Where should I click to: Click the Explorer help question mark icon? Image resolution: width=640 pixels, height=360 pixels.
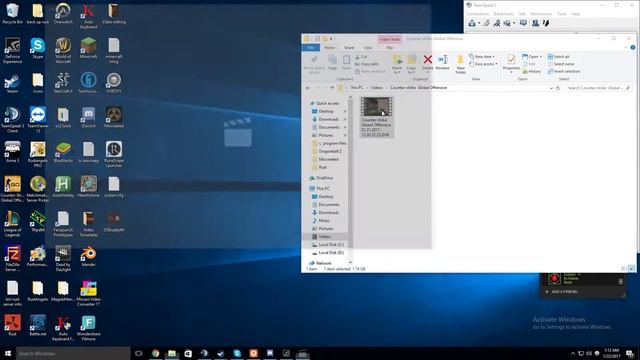[x=633, y=48]
